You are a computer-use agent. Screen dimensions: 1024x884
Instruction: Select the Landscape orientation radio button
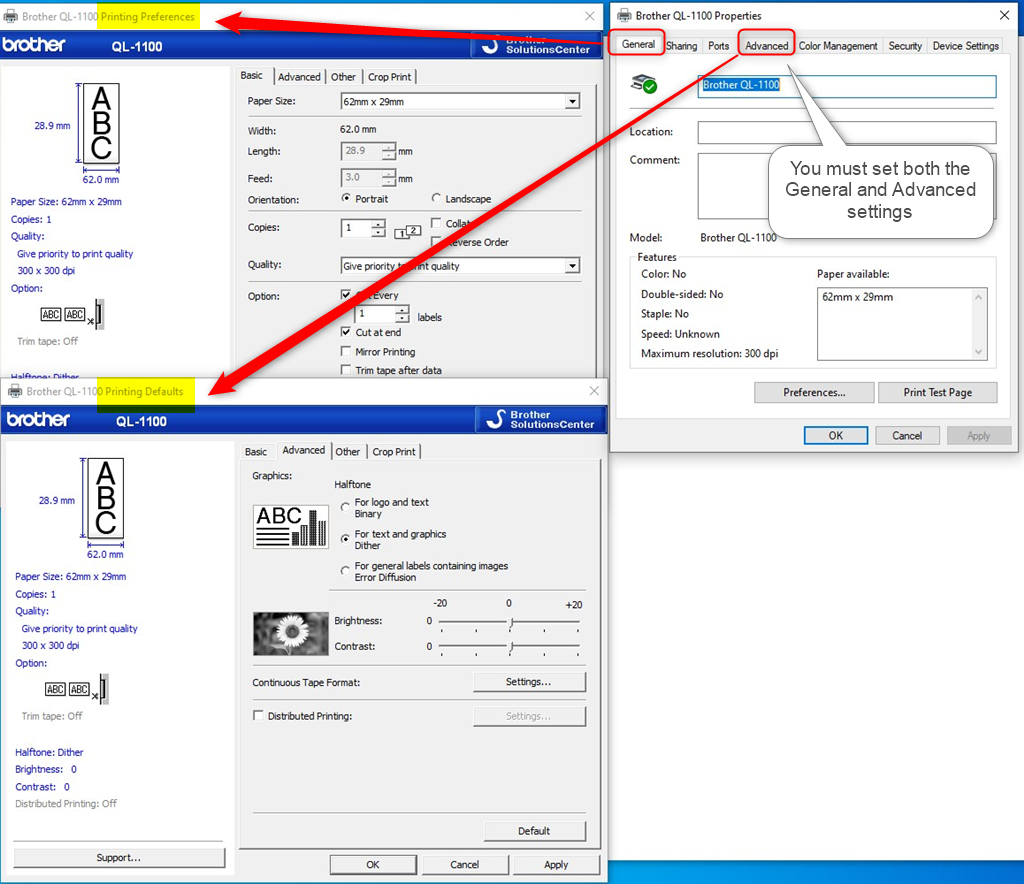[x=436, y=198]
